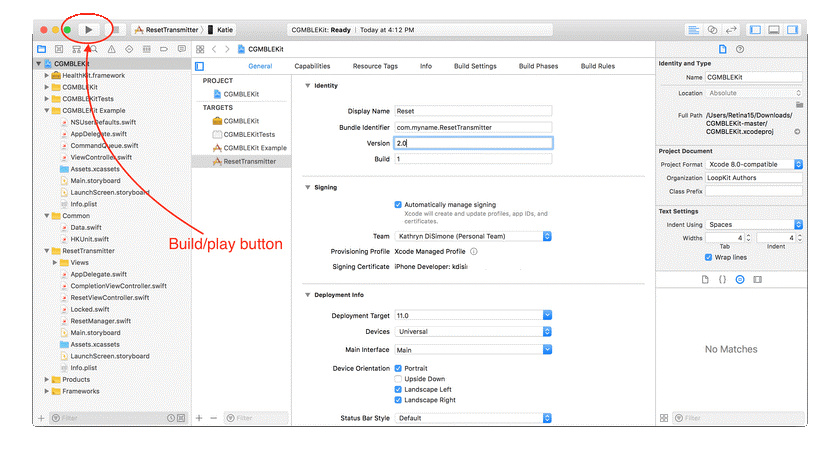Open the Code Snippet library
The width and height of the screenshot is (840, 473).
click(x=722, y=280)
